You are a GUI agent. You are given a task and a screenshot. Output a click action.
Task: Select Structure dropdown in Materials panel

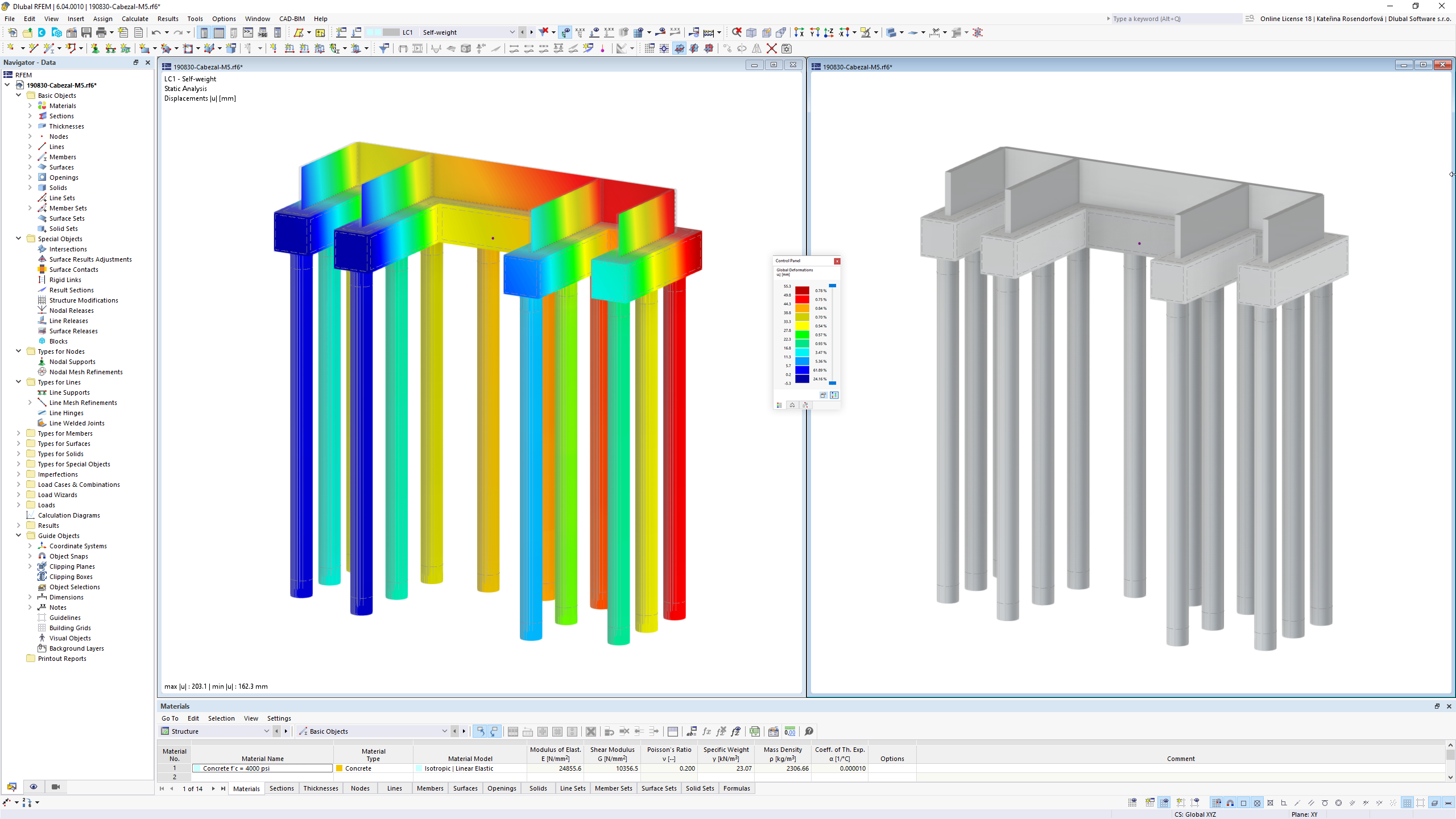point(215,731)
